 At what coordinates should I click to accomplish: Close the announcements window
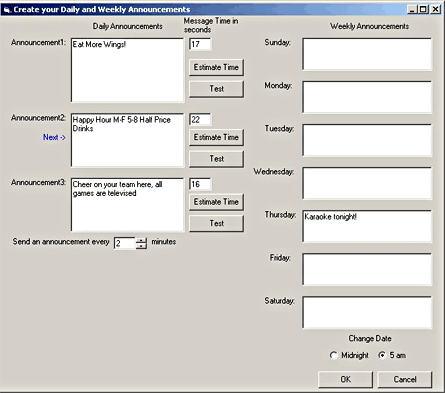tap(435, 9)
